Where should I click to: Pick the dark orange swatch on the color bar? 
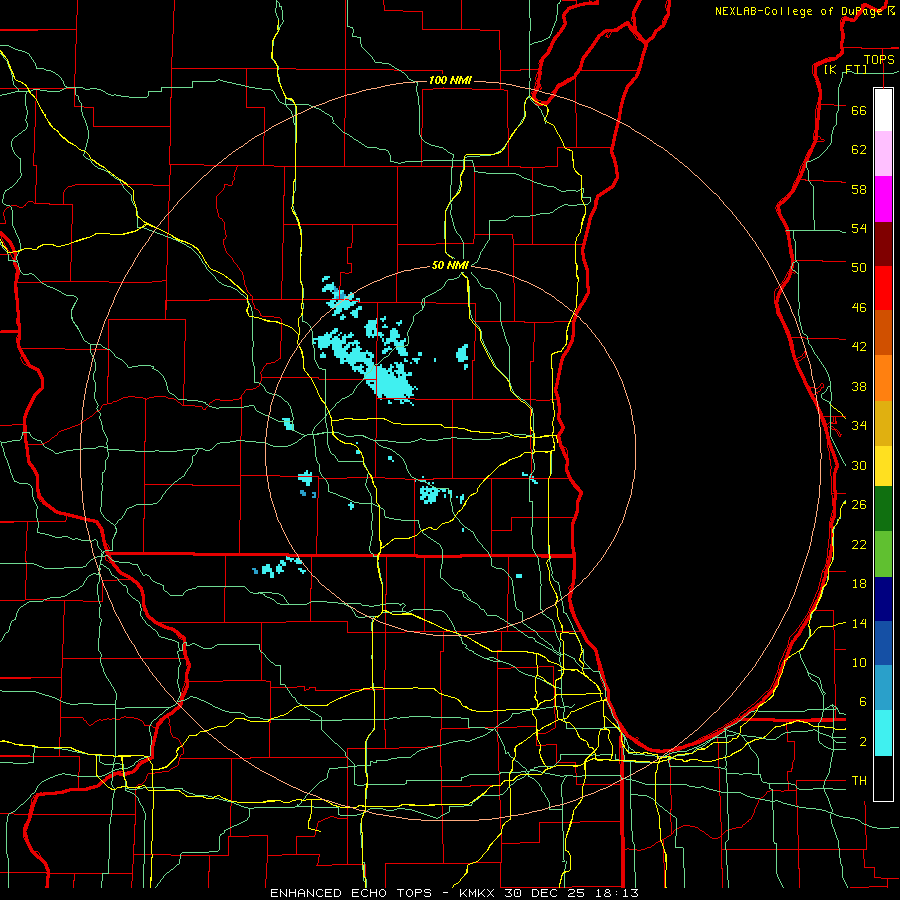[883, 333]
